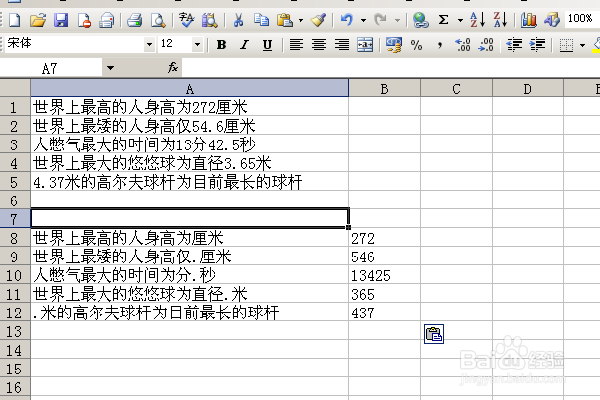Apply percent style format
Viewport: 600px width, 400px height.
point(416,45)
